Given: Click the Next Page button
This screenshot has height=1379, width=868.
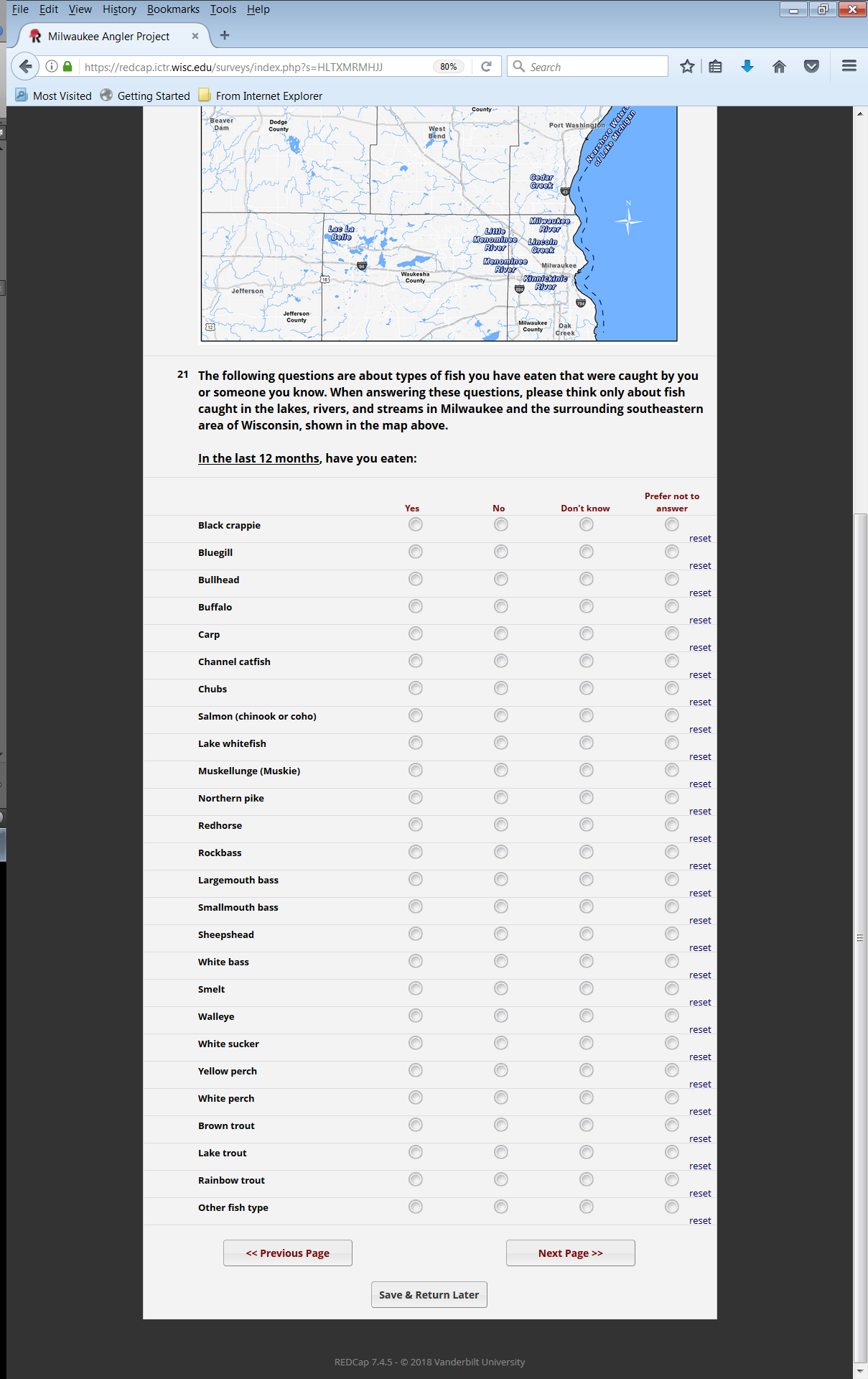Looking at the screenshot, I should [x=570, y=1253].
